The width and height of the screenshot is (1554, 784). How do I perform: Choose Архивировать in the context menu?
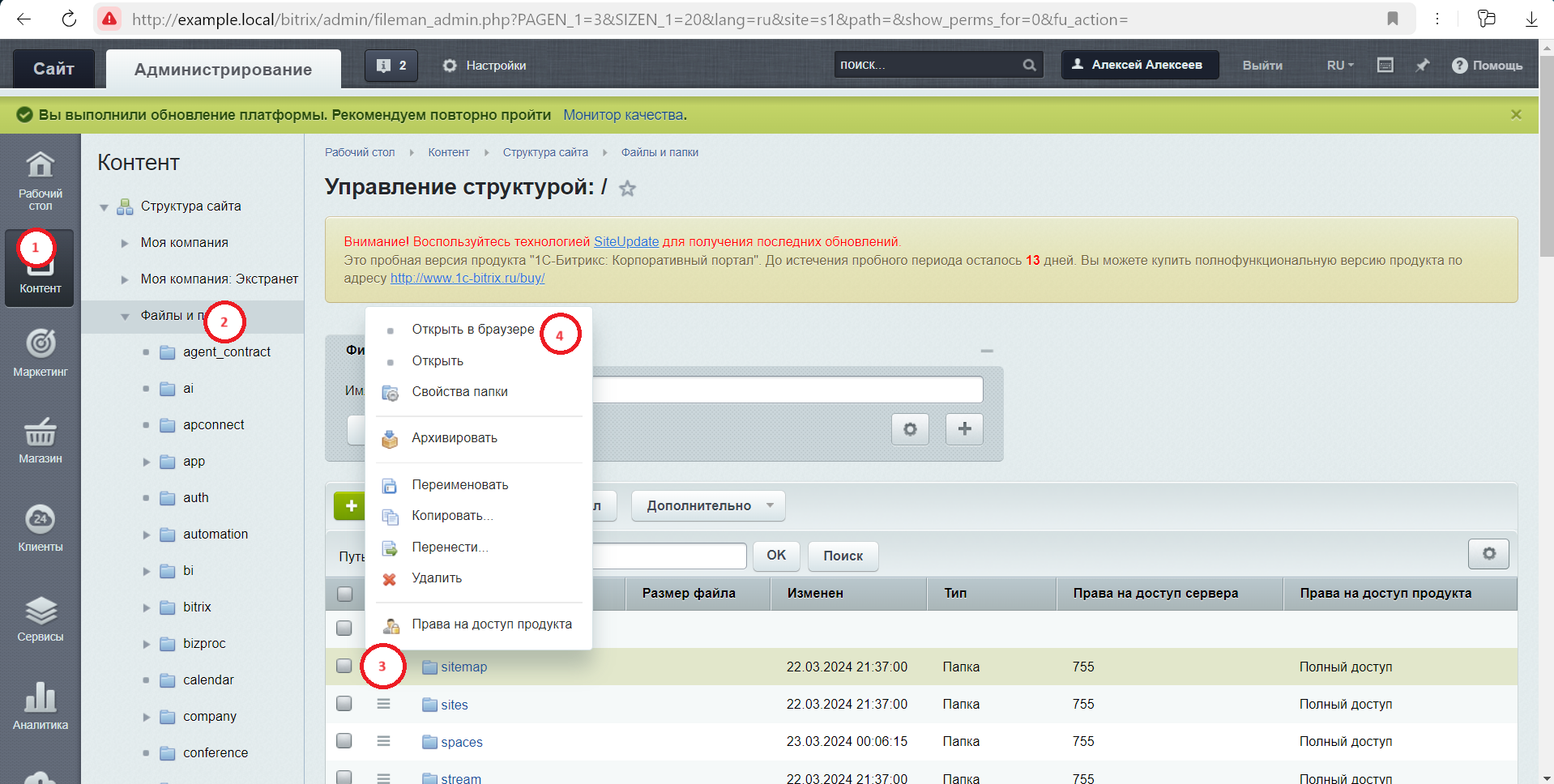pyautogui.click(x=455, y=437)
